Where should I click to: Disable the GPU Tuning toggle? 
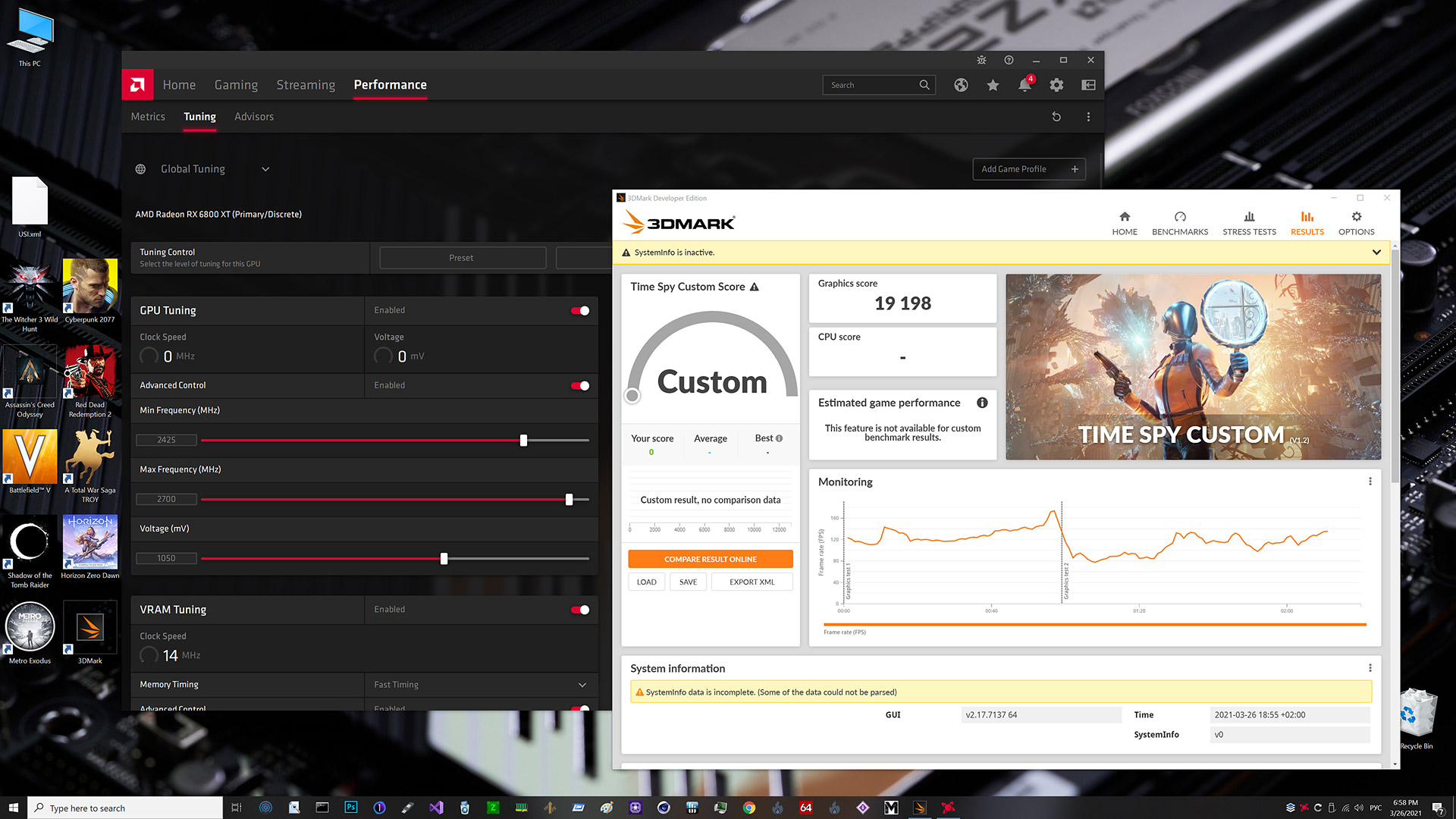pos(580,310)
